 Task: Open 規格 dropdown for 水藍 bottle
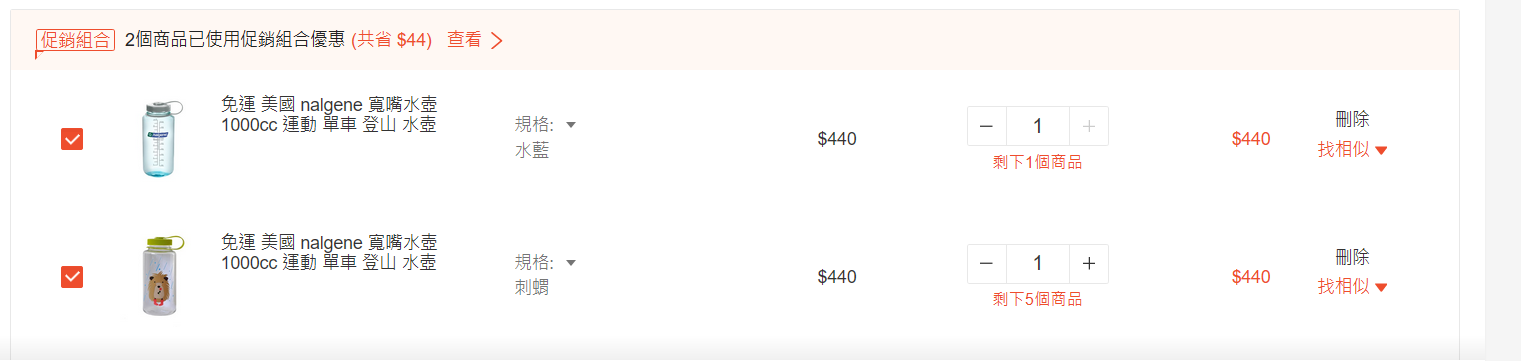click(x=545, y=125)
